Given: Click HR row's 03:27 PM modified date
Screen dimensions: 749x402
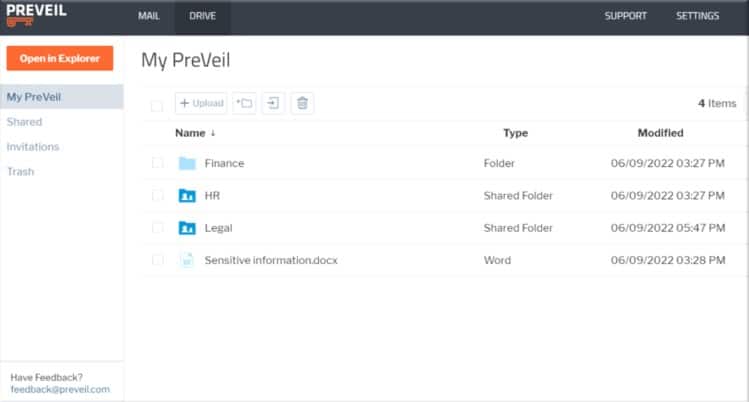Looking at the screenshot, I should (668, 196).
